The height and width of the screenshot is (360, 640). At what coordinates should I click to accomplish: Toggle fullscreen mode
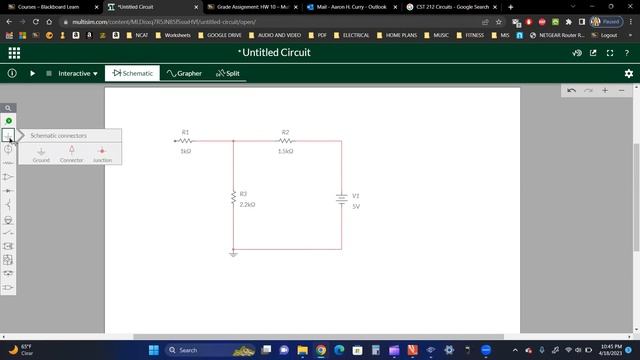pyautogui.click(x=610, y=53)
